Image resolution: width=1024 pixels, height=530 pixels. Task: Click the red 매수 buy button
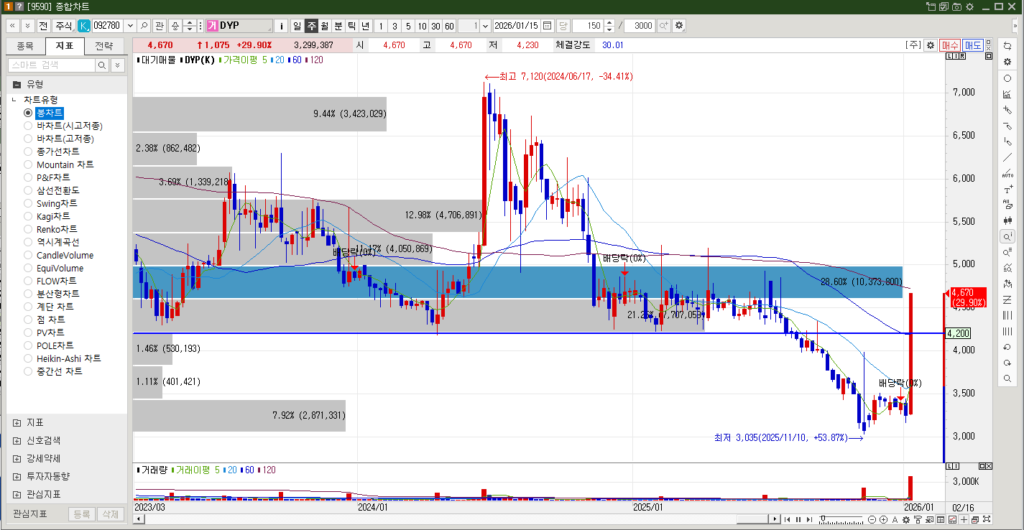950,45
